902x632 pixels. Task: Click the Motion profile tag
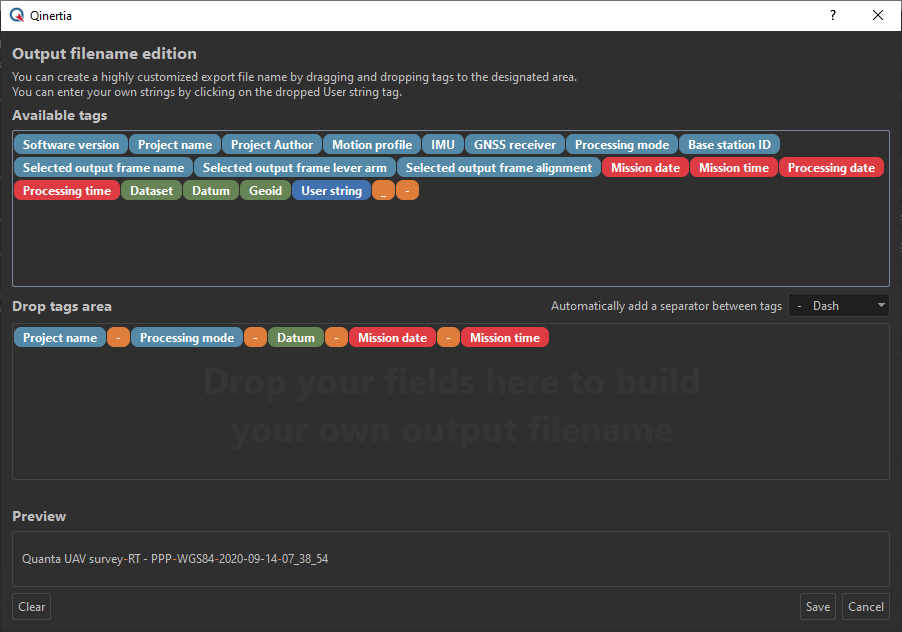(x=372, y=145)
